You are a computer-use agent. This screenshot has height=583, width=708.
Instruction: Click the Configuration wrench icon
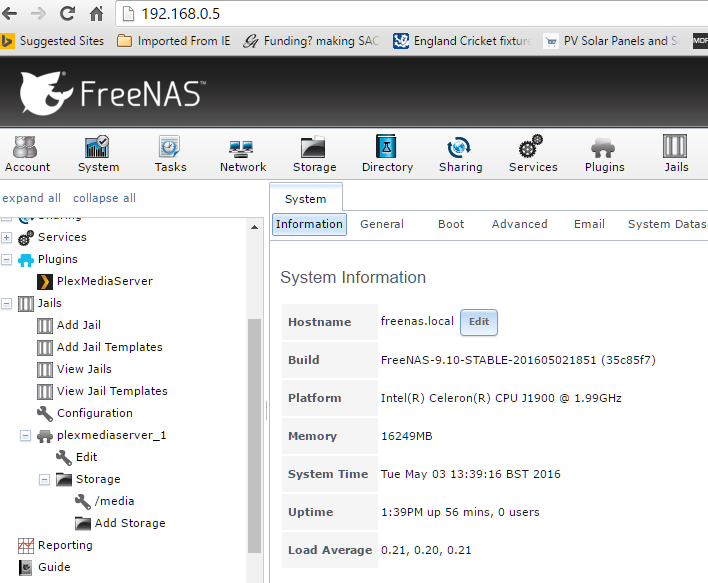[x=45, y=413]
